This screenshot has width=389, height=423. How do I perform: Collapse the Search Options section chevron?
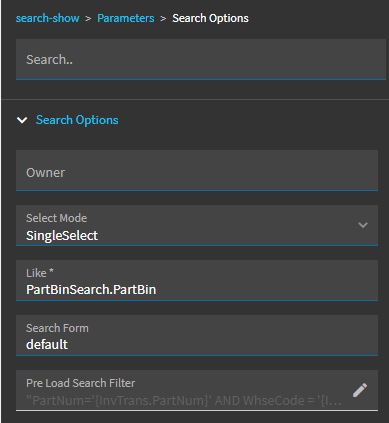(22, 120)
